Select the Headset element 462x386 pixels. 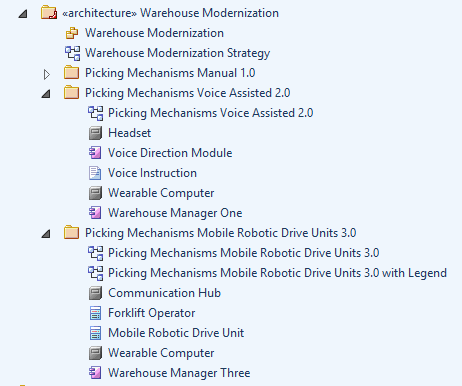130,133
